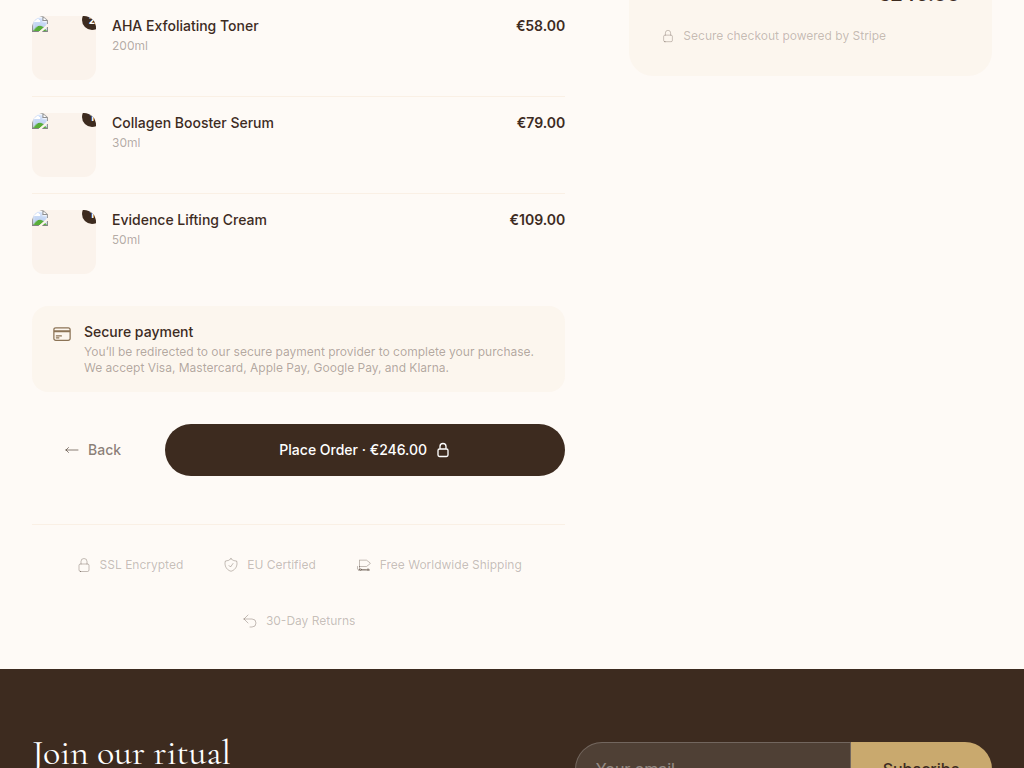Hit the Subscribe button
This screenshot has width=1024, height=768.
[920, 757]
